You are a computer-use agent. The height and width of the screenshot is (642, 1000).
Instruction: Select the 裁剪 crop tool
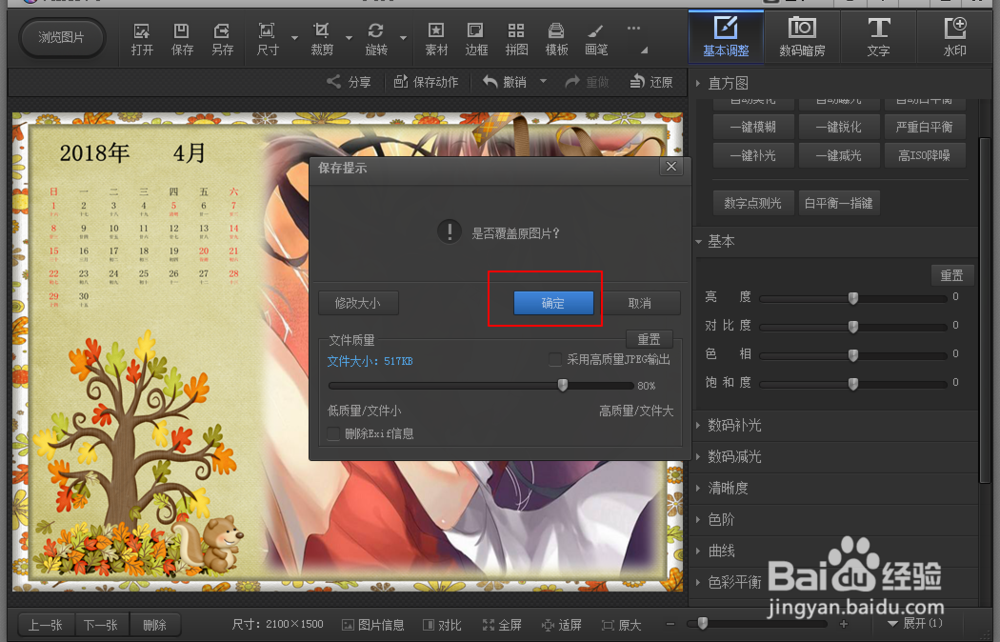click(x=321, y=39)
